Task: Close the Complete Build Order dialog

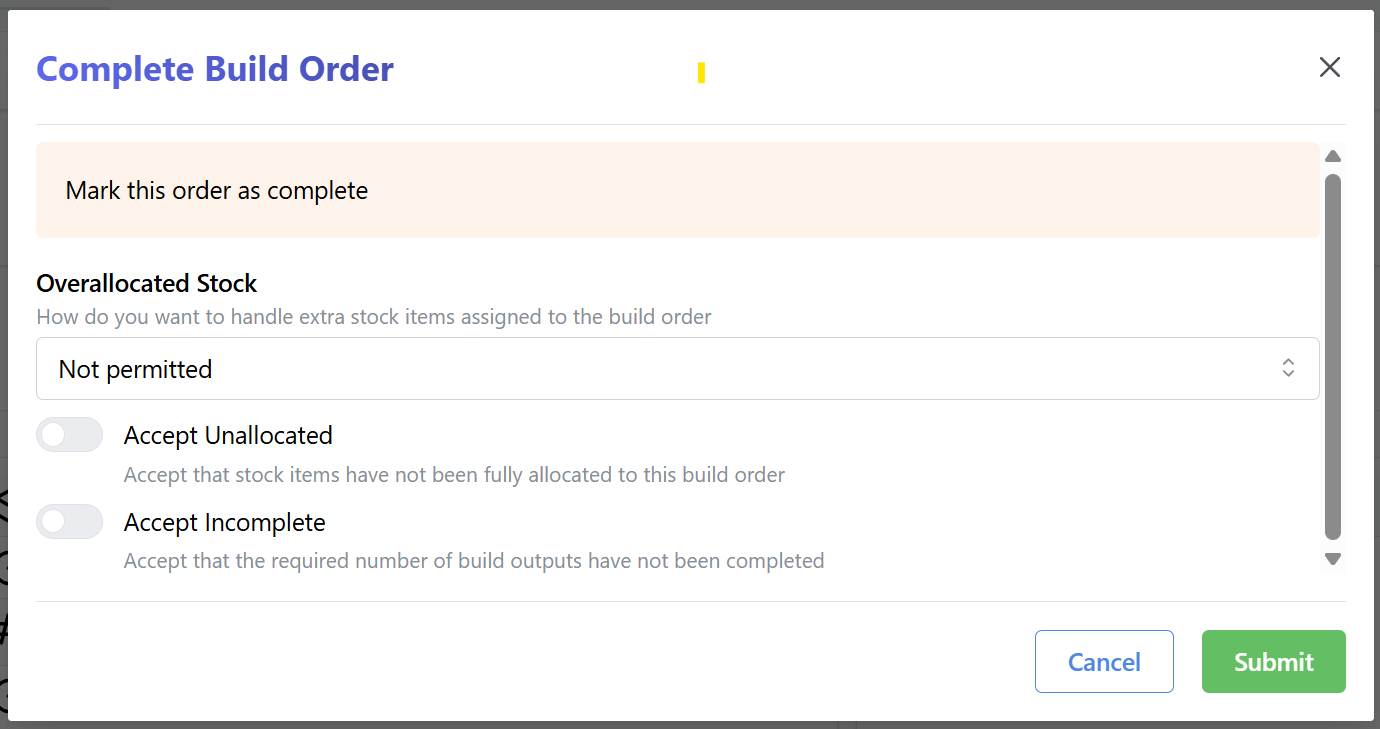Action: click(1329, 68)
